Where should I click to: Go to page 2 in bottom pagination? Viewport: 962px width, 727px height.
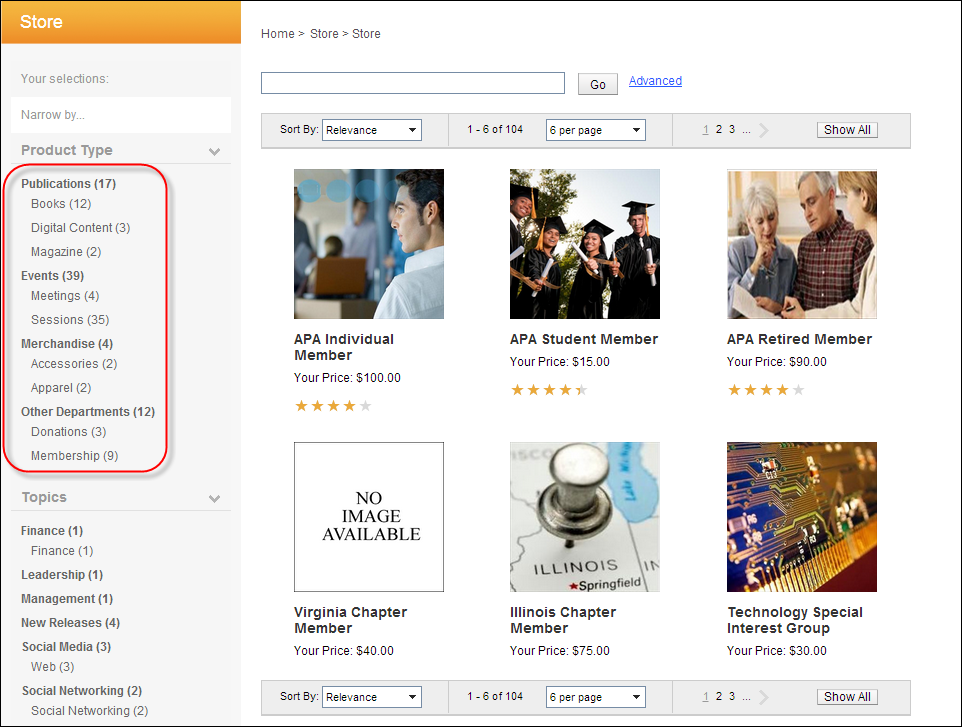(719, 696)
